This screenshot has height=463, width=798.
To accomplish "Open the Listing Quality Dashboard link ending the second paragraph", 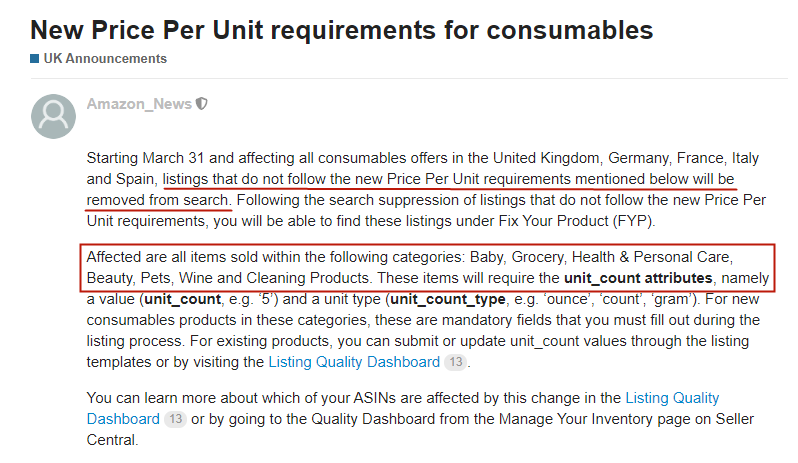I will [x=353, y=362].
